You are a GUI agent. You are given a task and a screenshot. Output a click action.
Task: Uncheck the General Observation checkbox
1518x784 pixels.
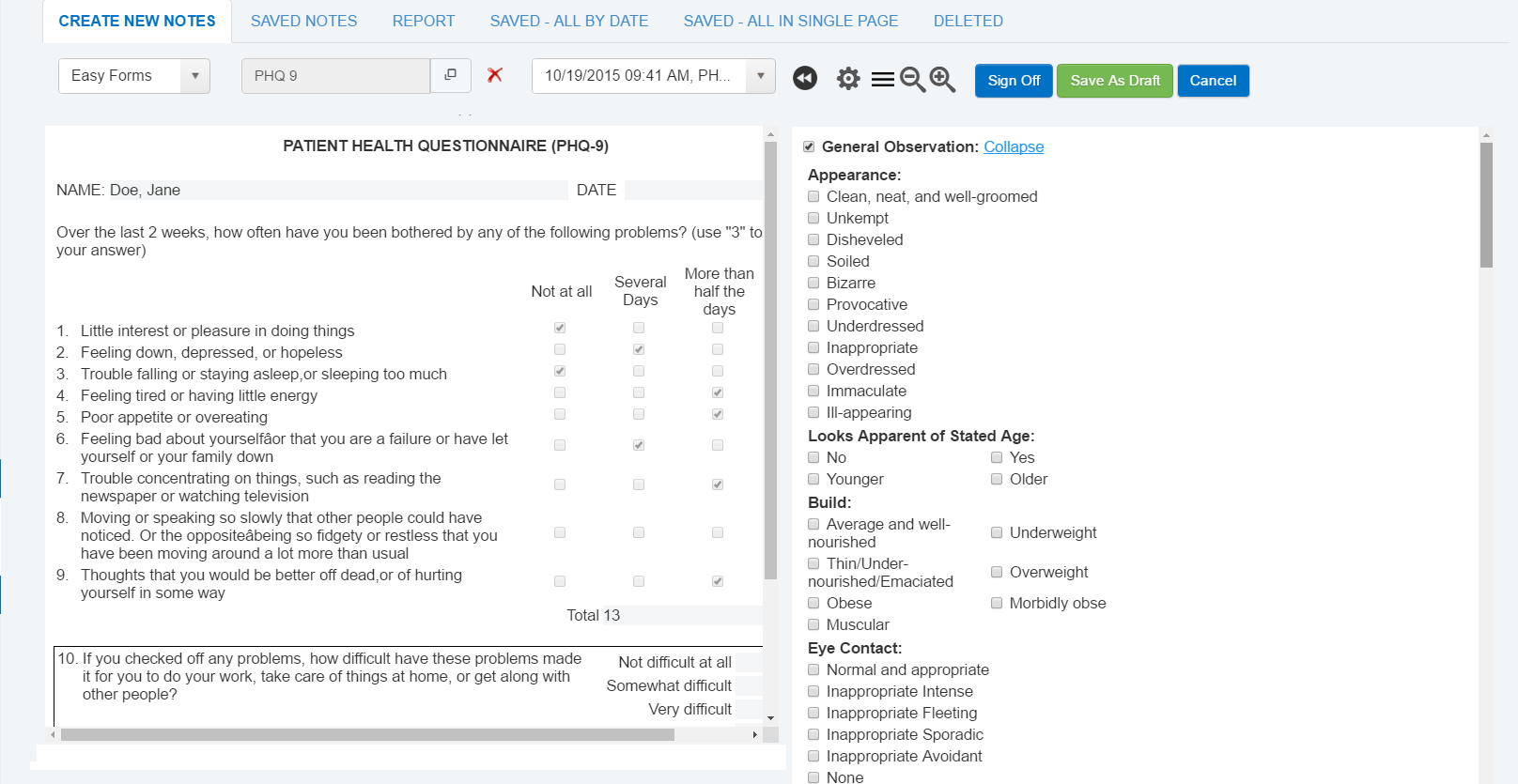[809, 146]
